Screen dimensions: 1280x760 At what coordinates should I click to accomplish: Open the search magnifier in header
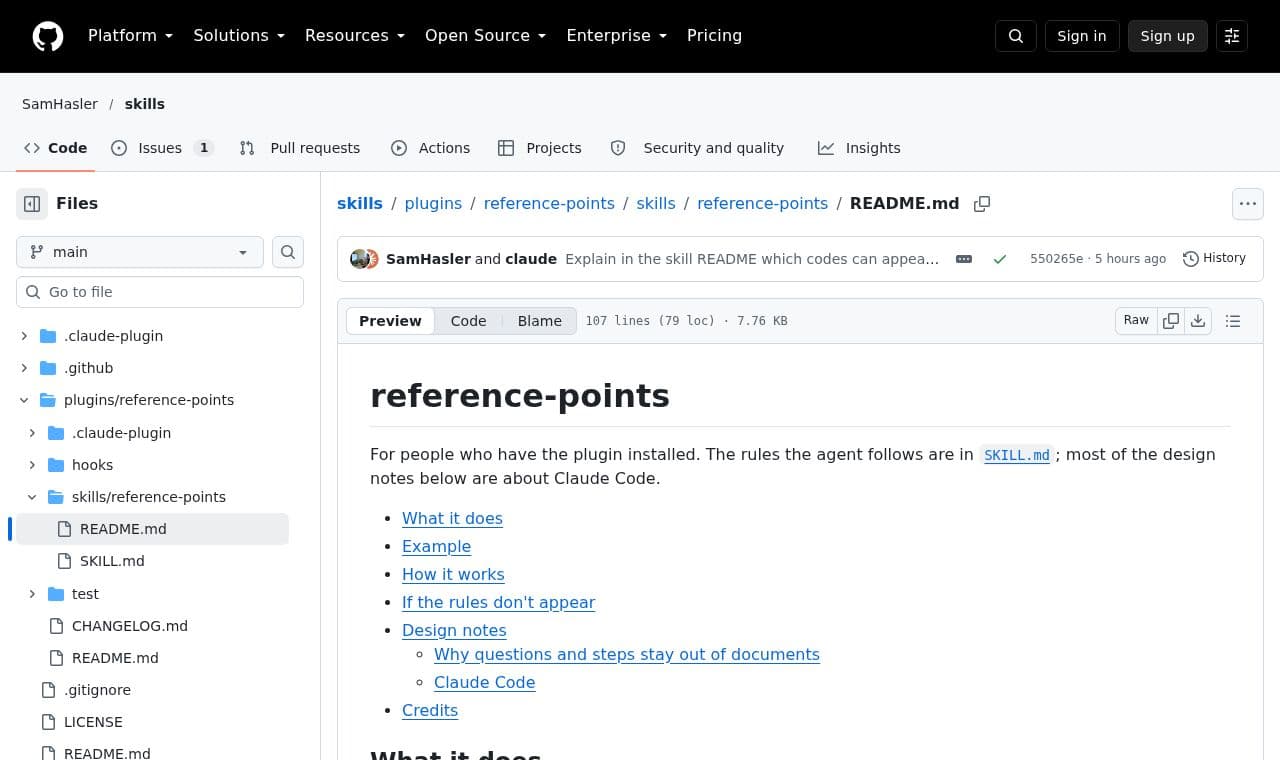point(1016,36)
